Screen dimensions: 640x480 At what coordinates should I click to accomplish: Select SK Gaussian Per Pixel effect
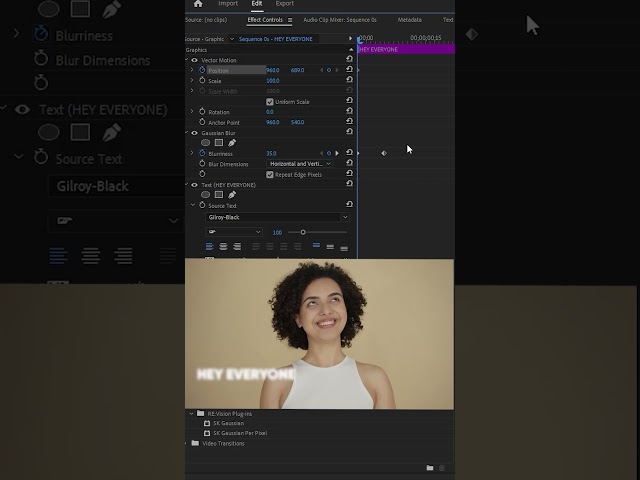[x=240, y=433]
